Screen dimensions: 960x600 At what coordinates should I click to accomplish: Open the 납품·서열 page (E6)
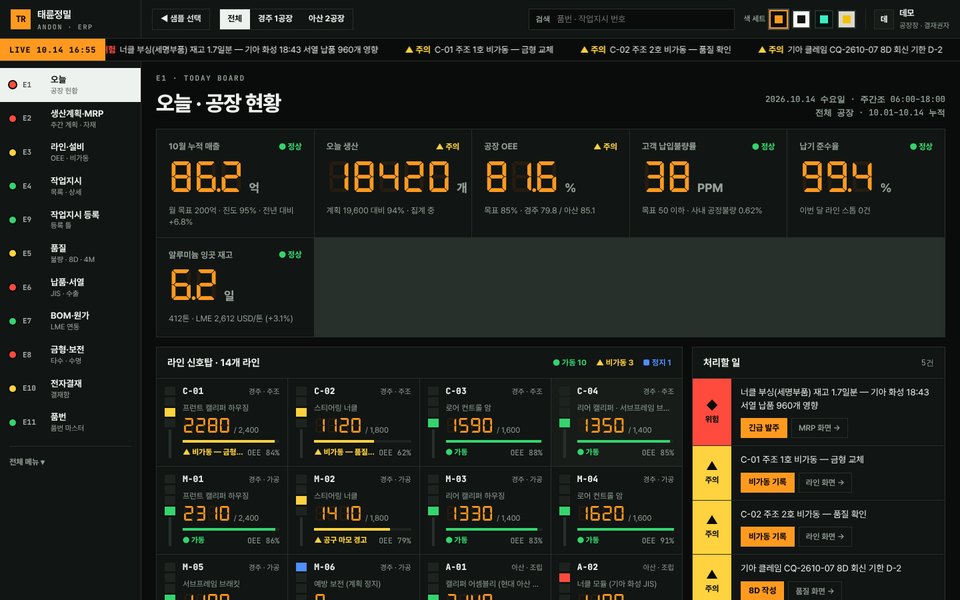pyautogui.click(x=70, y=287)
